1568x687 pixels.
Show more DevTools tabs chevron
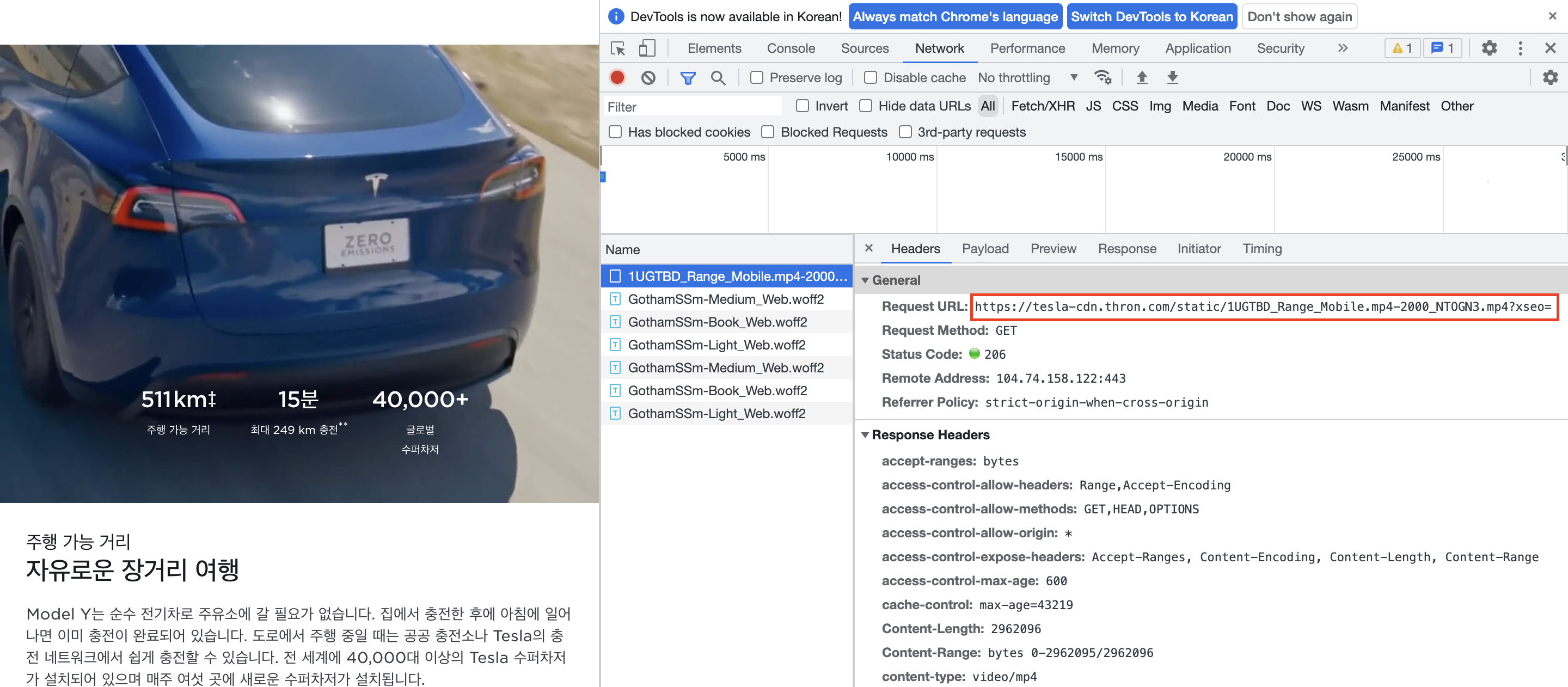pos(1343,48)
